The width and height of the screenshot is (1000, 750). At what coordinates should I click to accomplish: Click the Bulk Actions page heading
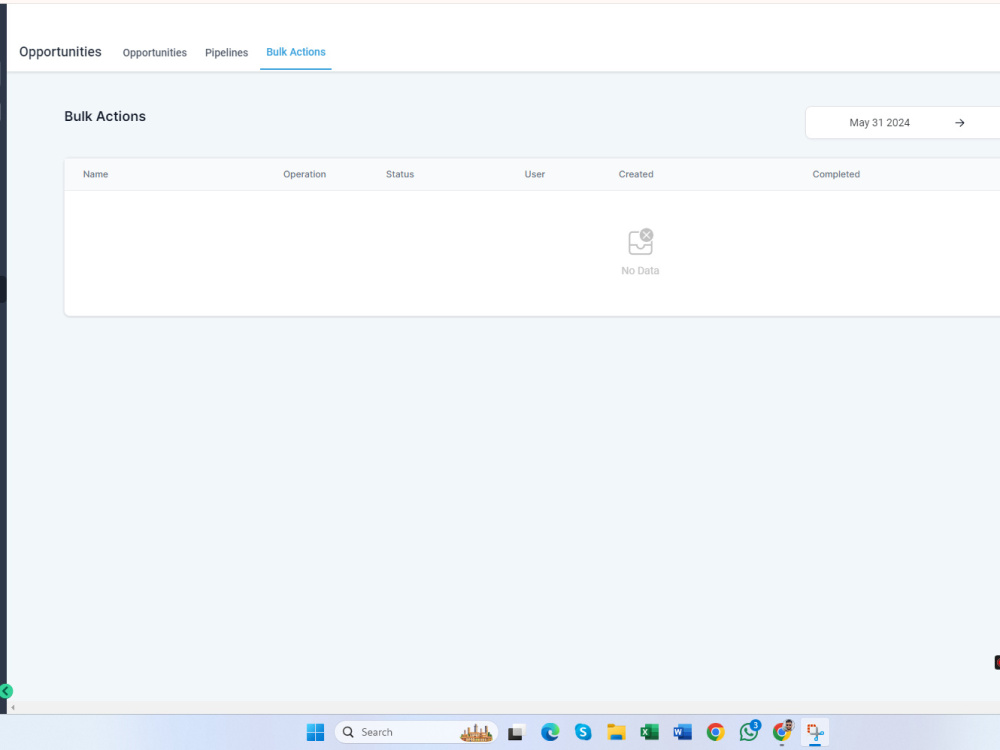pyautogui.click(x=105, y=116)
